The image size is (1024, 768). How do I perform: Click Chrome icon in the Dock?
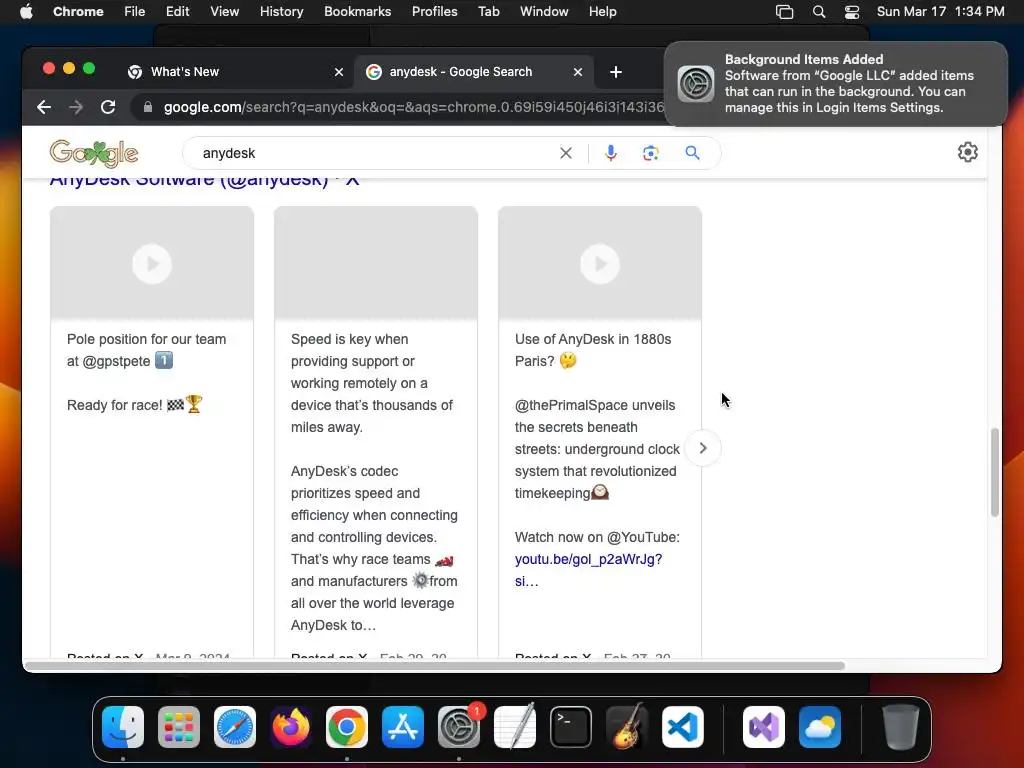(x=347, y=727)
